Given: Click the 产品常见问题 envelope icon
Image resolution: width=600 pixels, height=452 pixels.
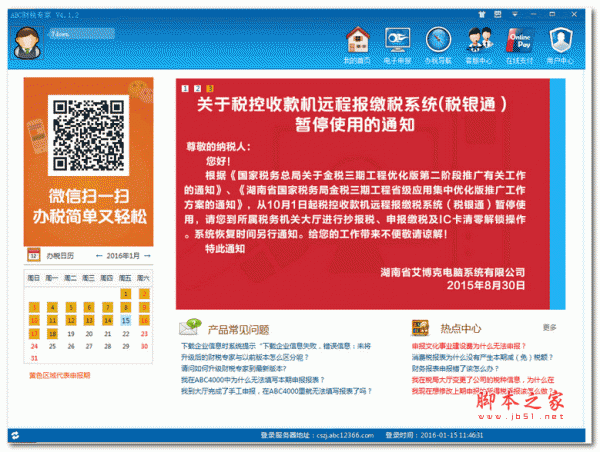Looking at the screenshot, I should pos(190,328).
